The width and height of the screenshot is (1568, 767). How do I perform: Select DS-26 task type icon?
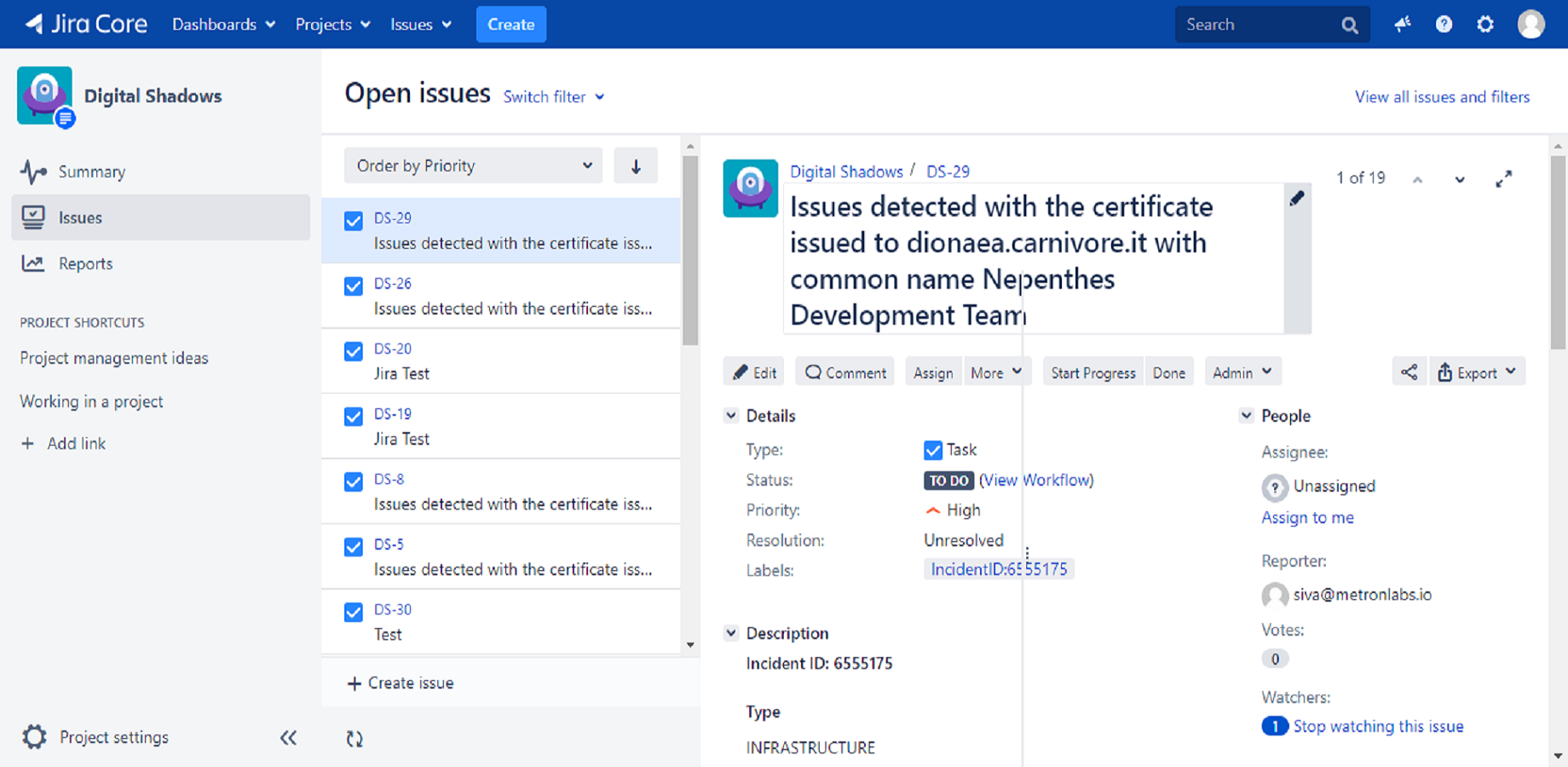354,286
